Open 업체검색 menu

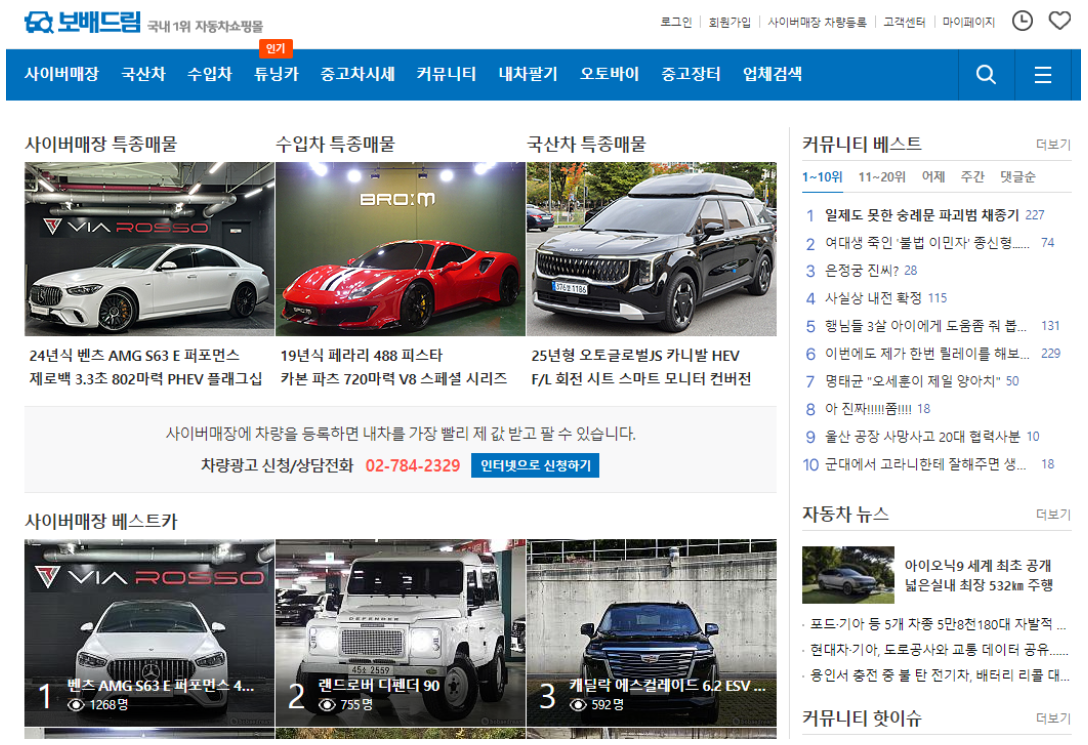click(x=772, y=74)
